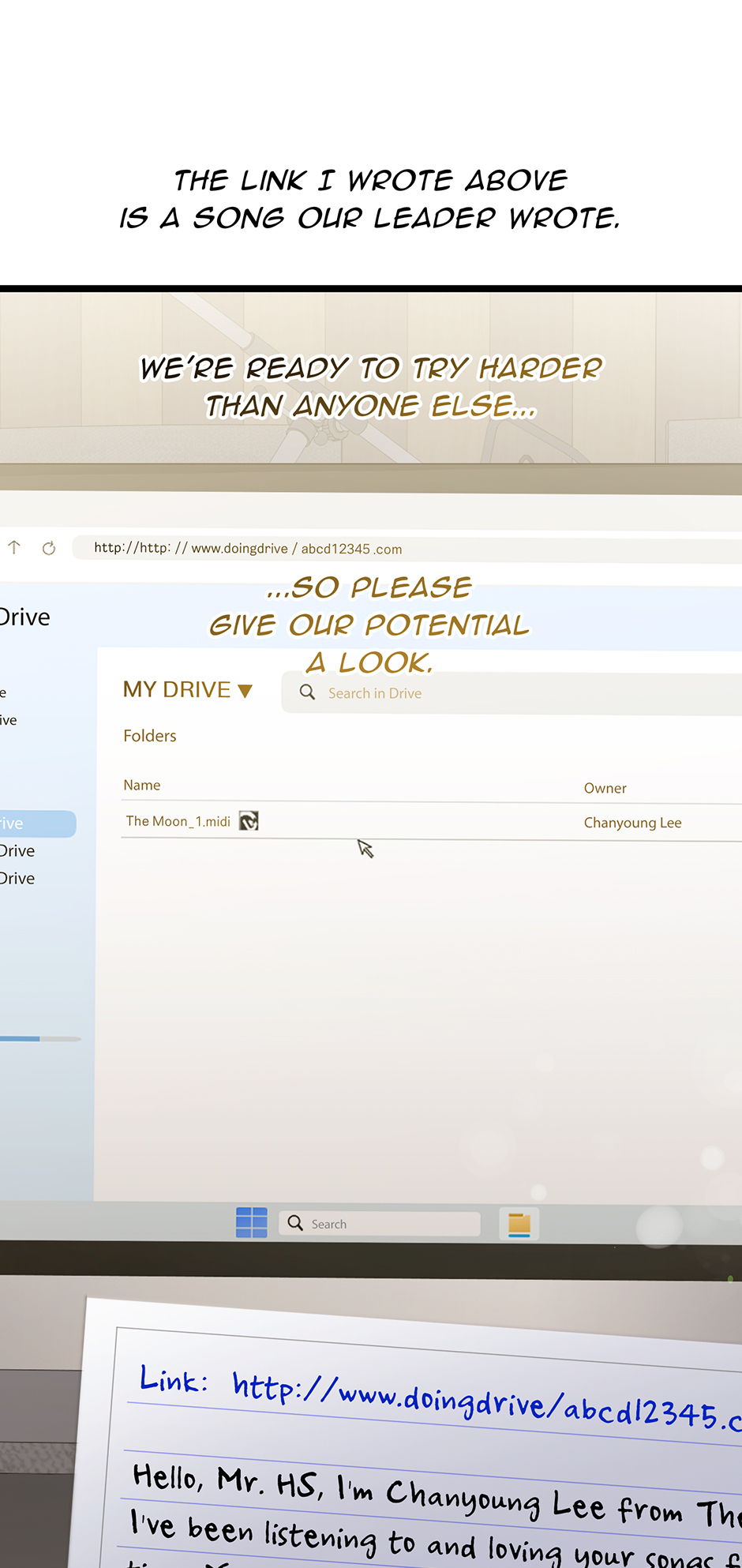This screenshot has height=1568, width=742.
Task: Sort files by the Name column
Action: [142, 786]
